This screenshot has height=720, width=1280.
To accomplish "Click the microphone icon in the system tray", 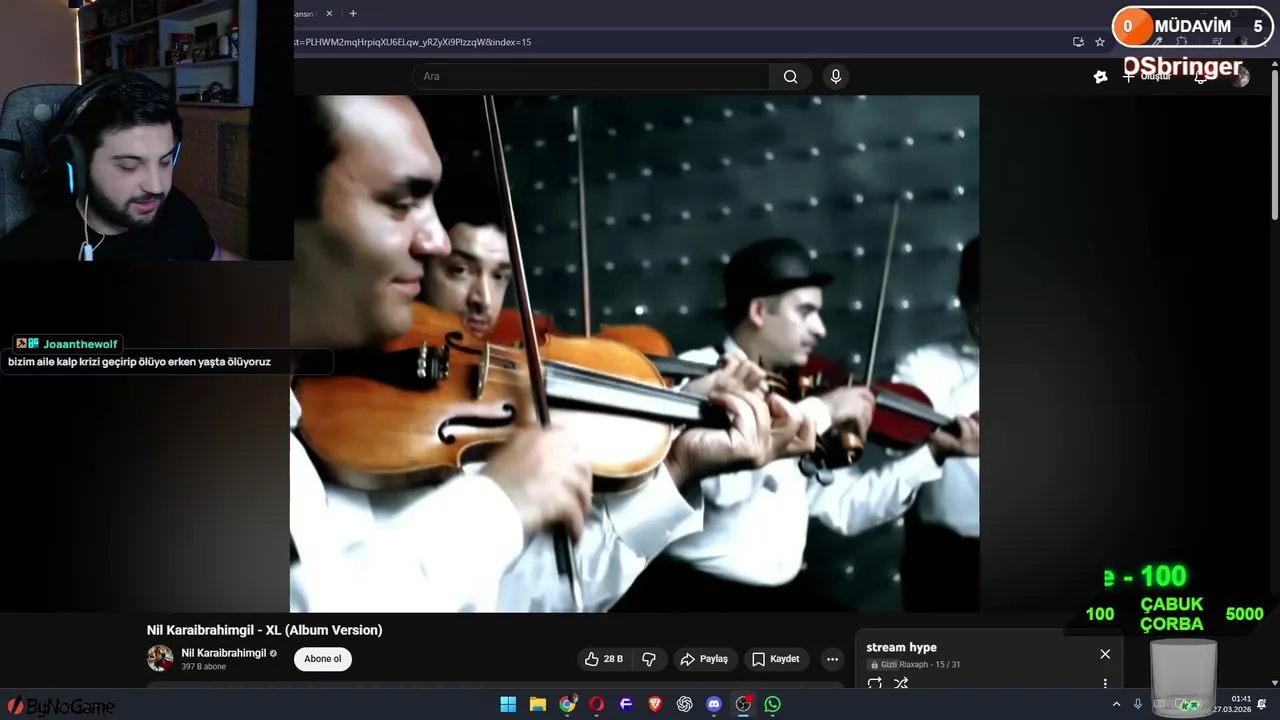I will pos(1138,704).
